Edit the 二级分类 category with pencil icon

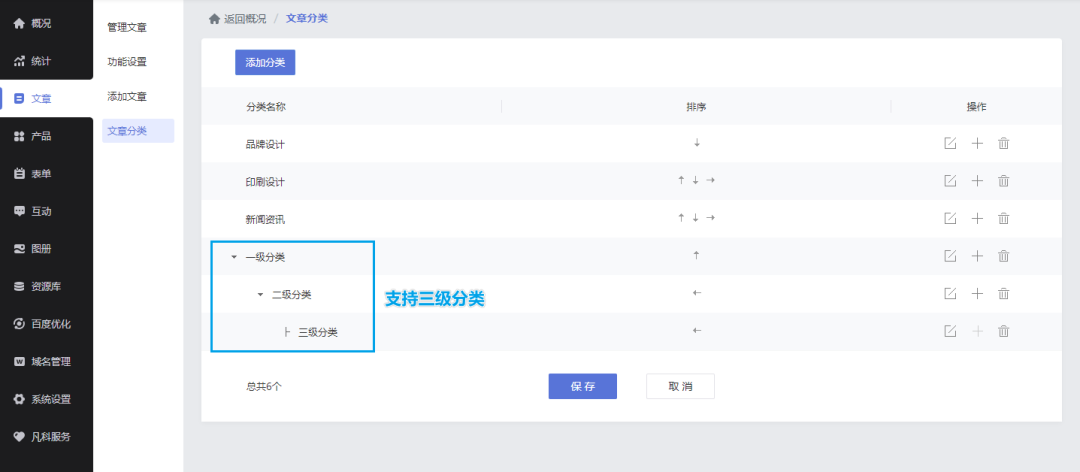pos(950,293)
